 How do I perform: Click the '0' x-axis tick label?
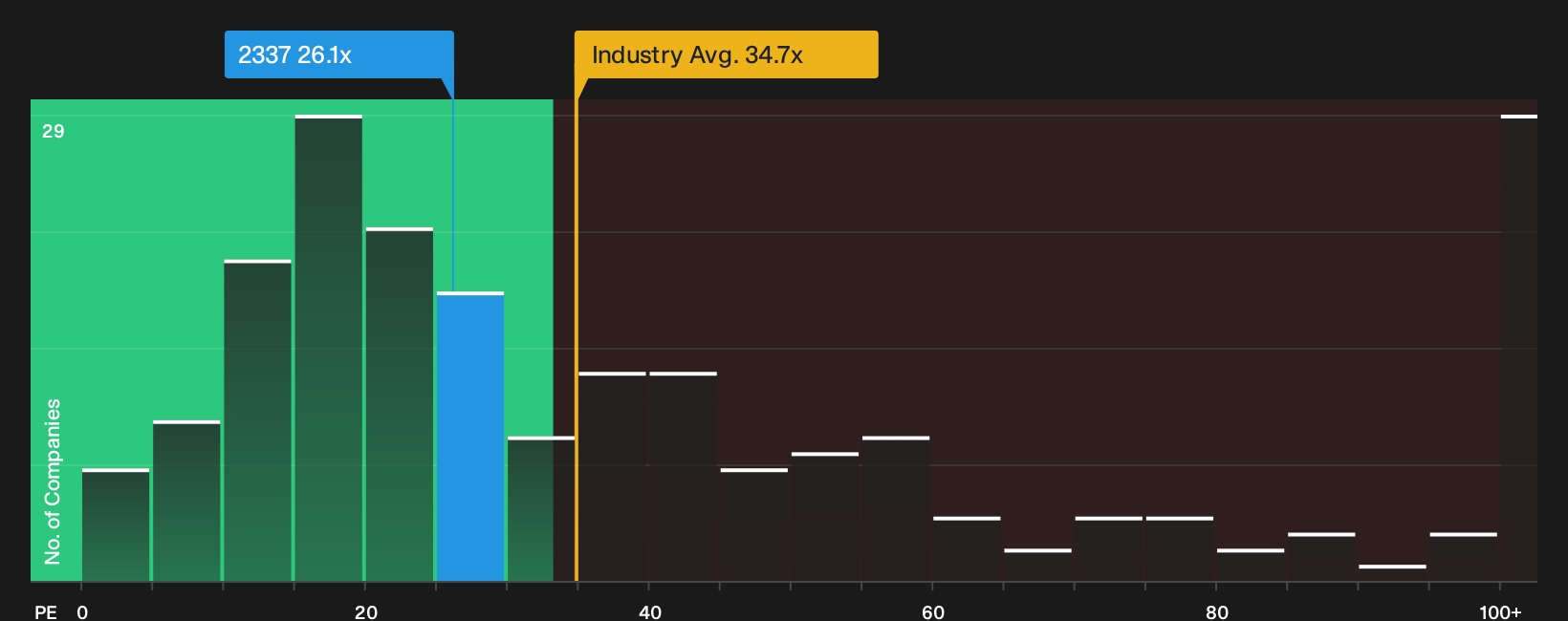click(x=82, y=611)
